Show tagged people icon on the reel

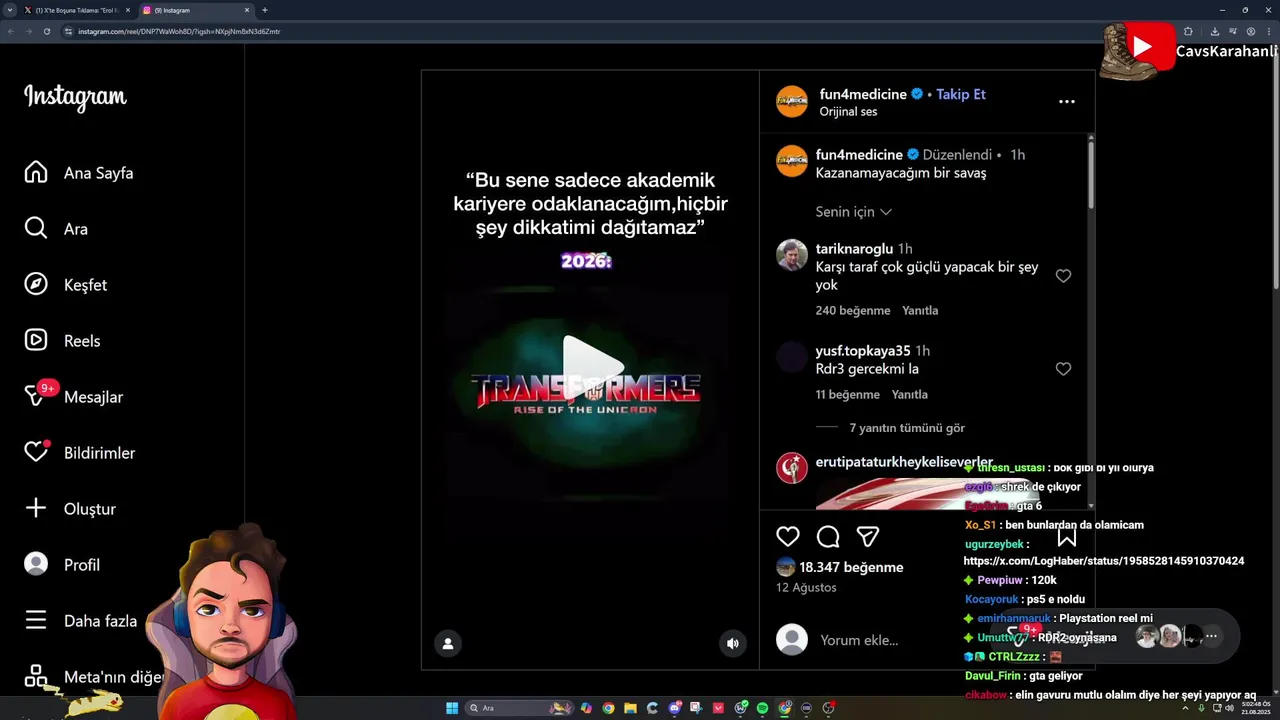[448, 644]
